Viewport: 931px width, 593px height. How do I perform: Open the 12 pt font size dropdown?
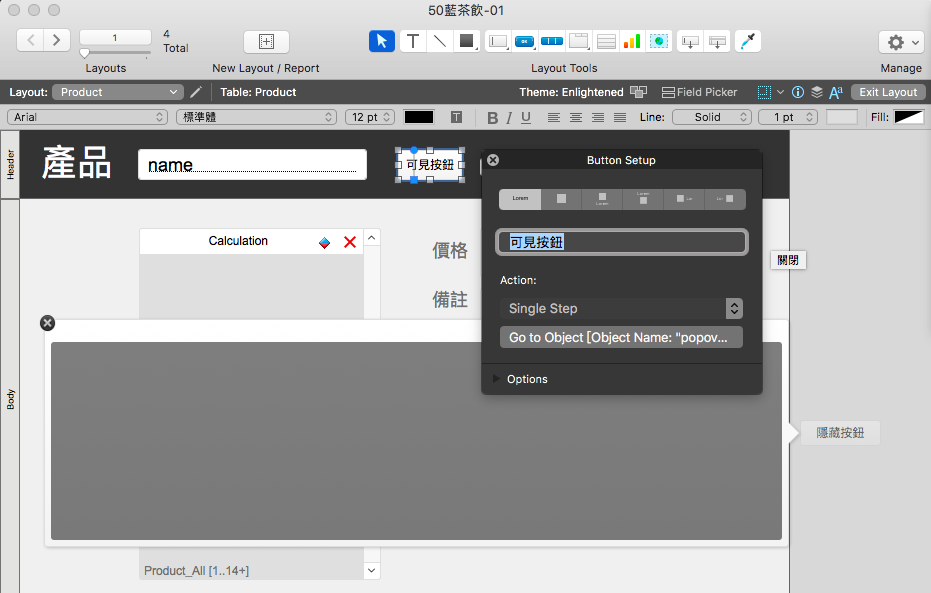pos(370,117)
